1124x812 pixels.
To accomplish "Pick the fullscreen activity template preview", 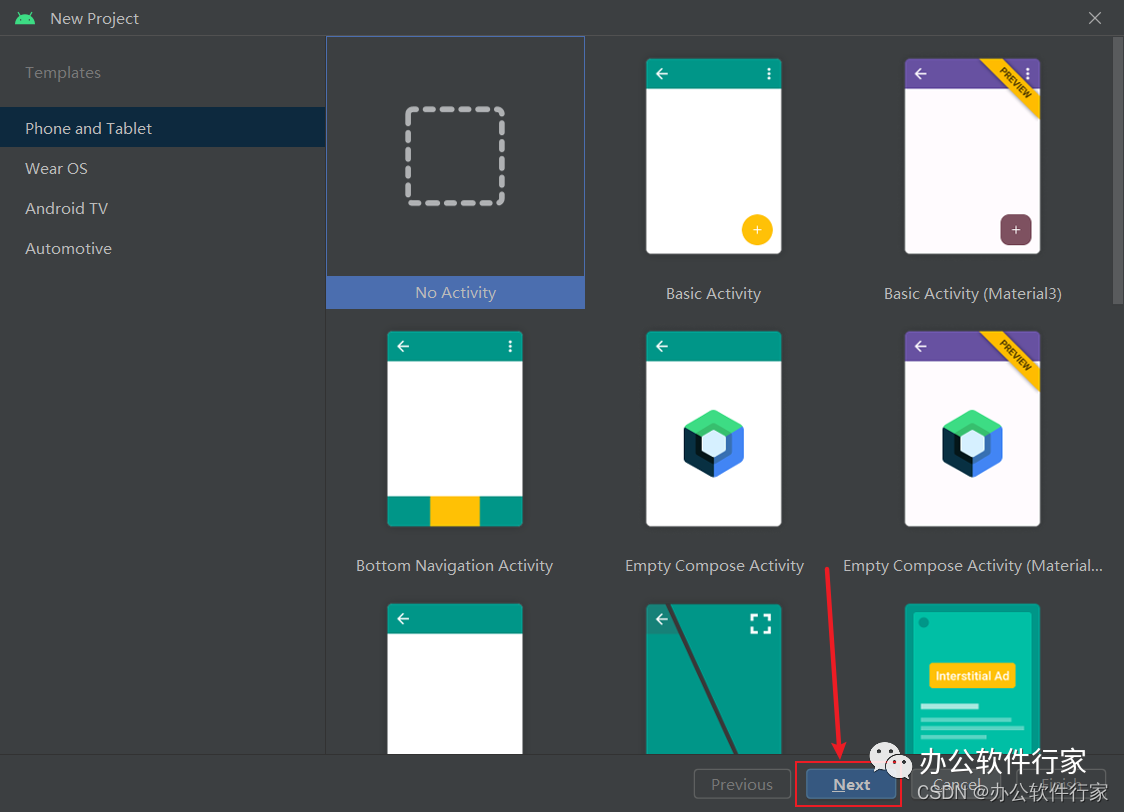I will pyautogui.click(x=713, y=678).
